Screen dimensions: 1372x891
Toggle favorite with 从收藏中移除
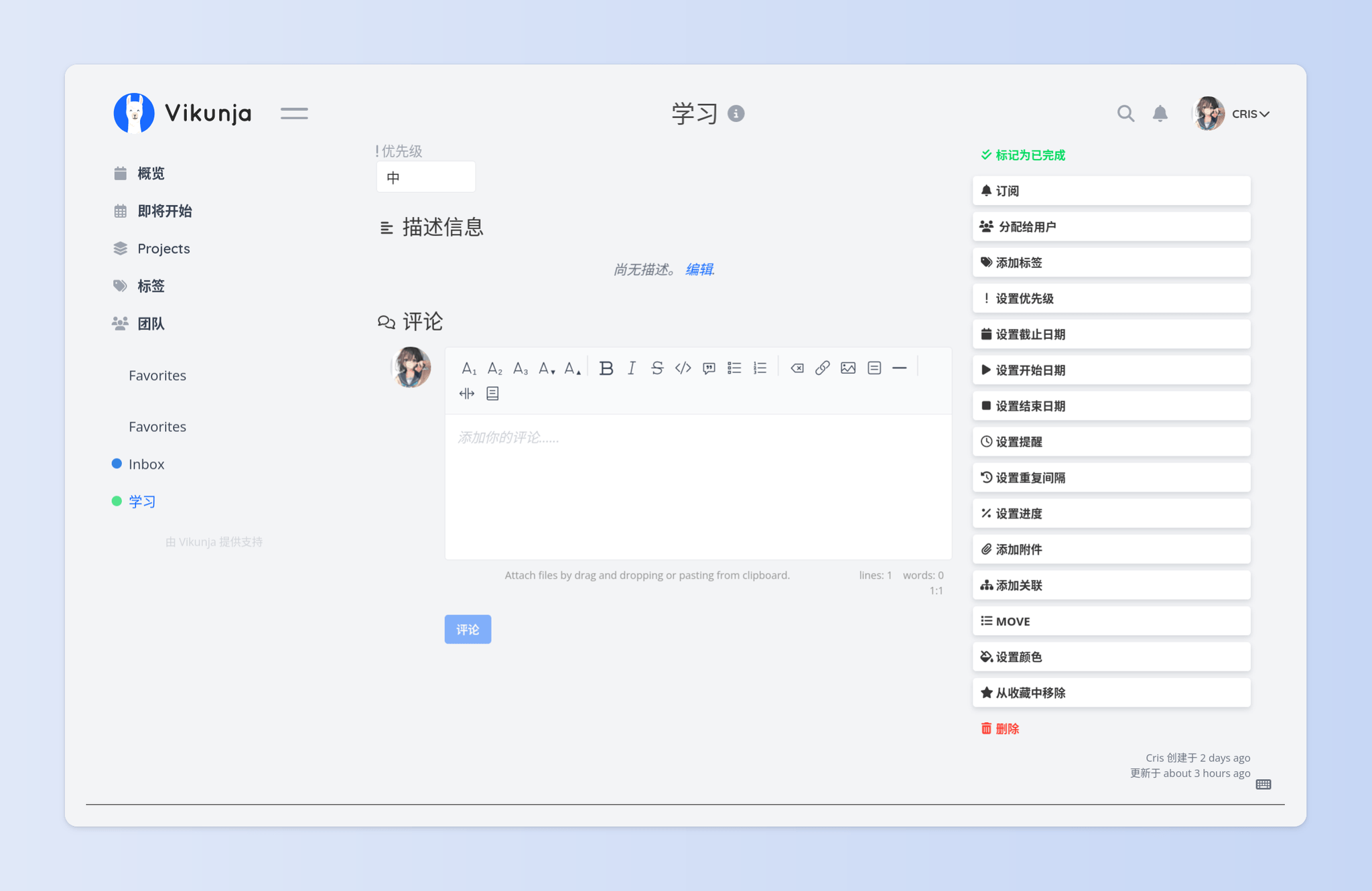coord(1111,693)
